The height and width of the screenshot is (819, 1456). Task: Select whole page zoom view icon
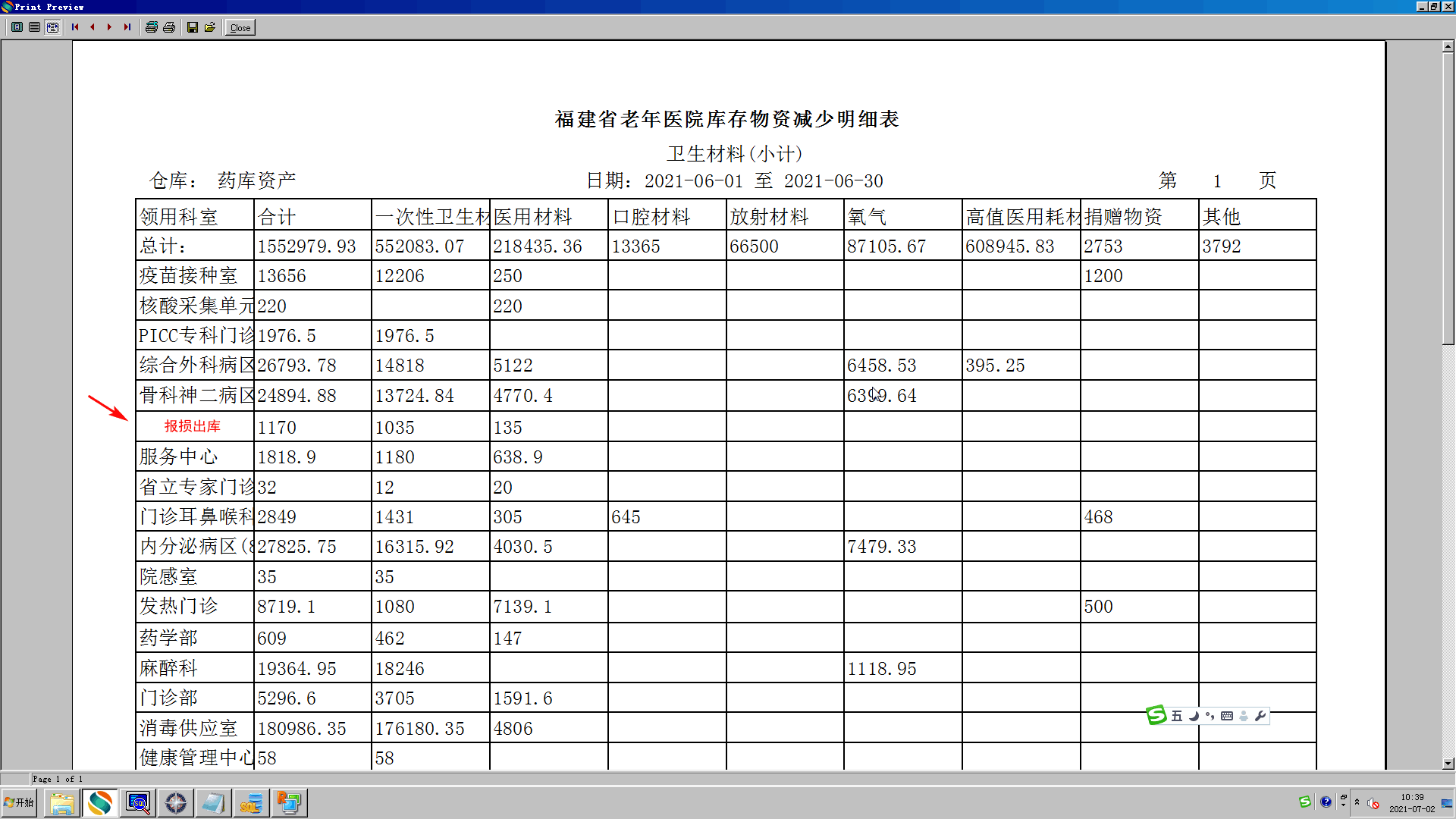pos(17,27)
